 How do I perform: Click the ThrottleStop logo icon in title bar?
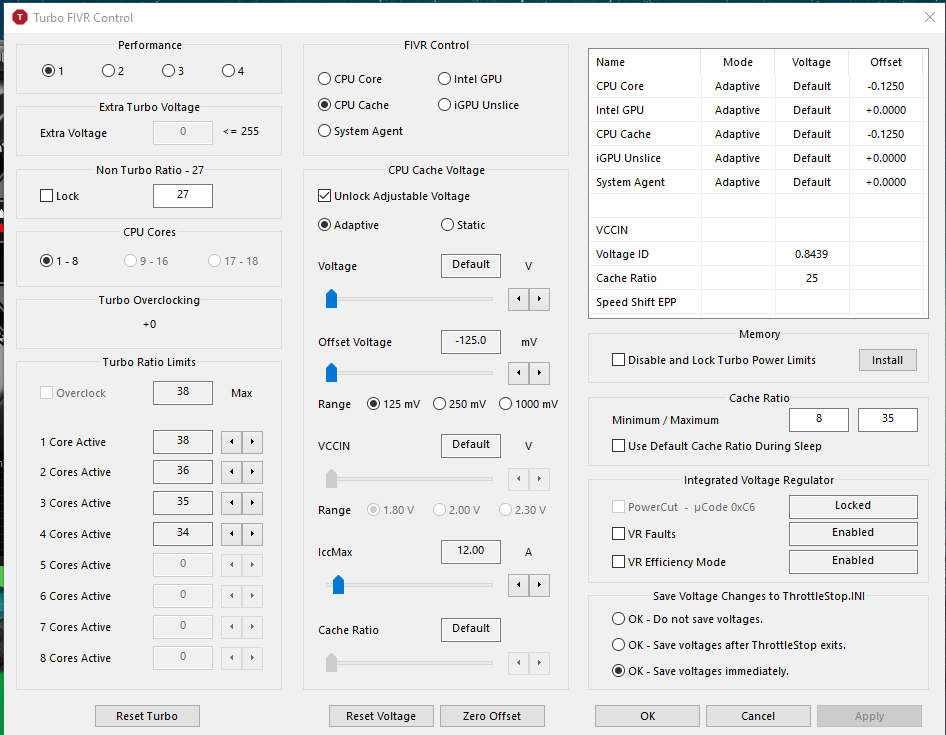(x=20, y=18)
